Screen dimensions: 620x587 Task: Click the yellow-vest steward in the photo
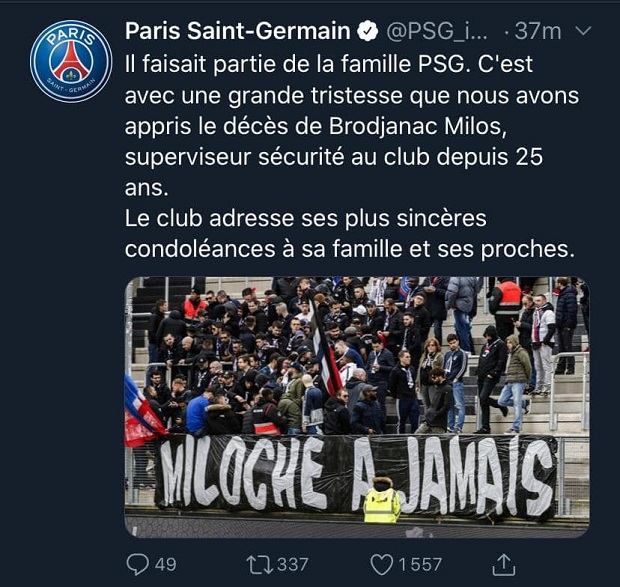[381, 500]
